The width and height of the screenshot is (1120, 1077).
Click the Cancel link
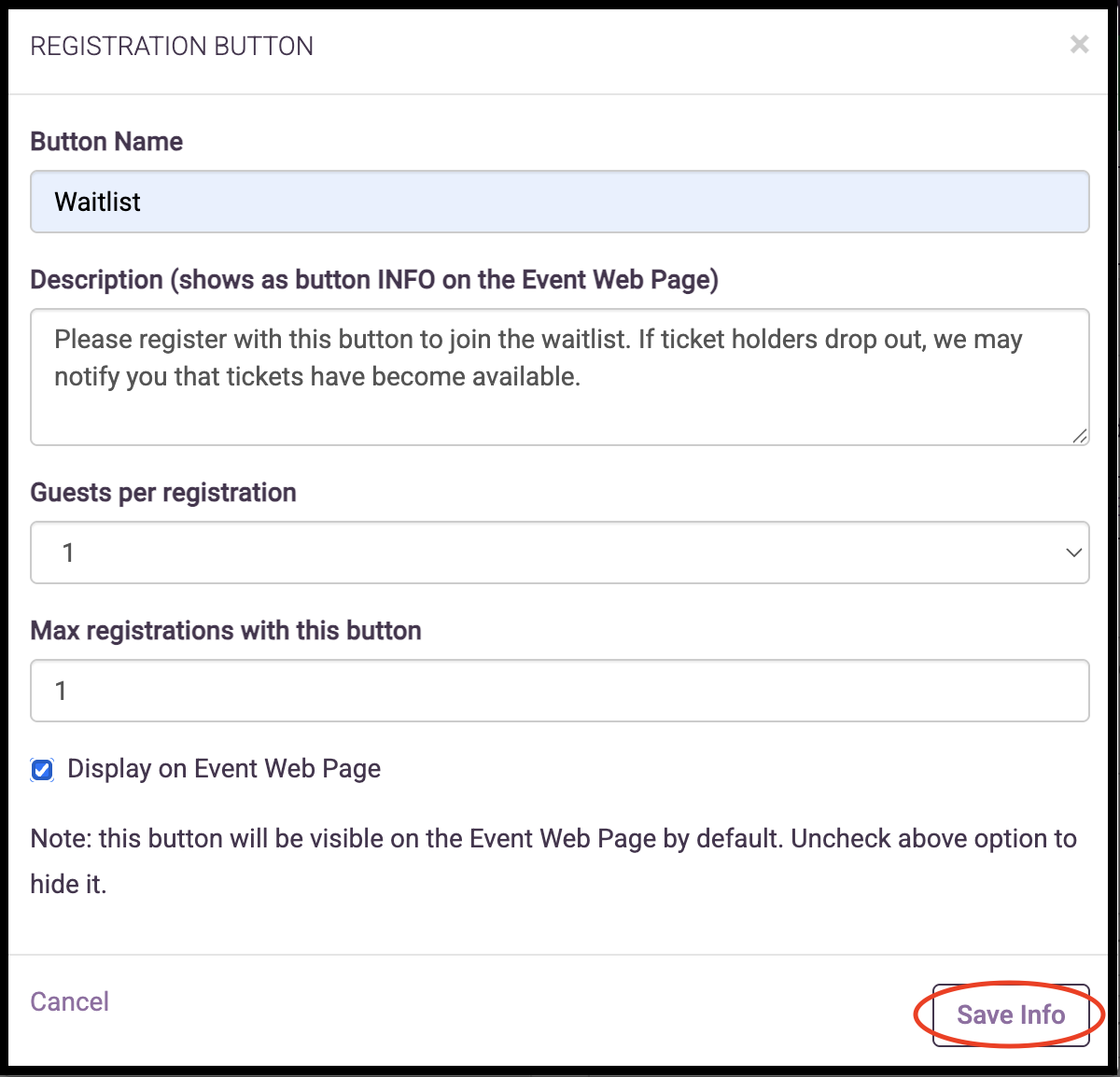point(70,1001)
